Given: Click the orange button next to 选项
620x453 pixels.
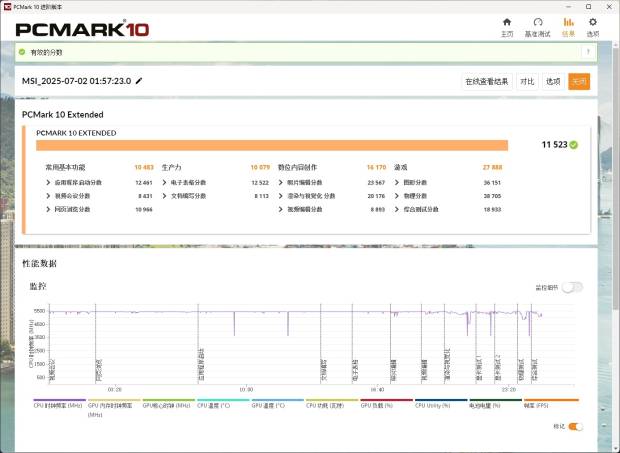Looking at the screenshot, I should 579,81.
